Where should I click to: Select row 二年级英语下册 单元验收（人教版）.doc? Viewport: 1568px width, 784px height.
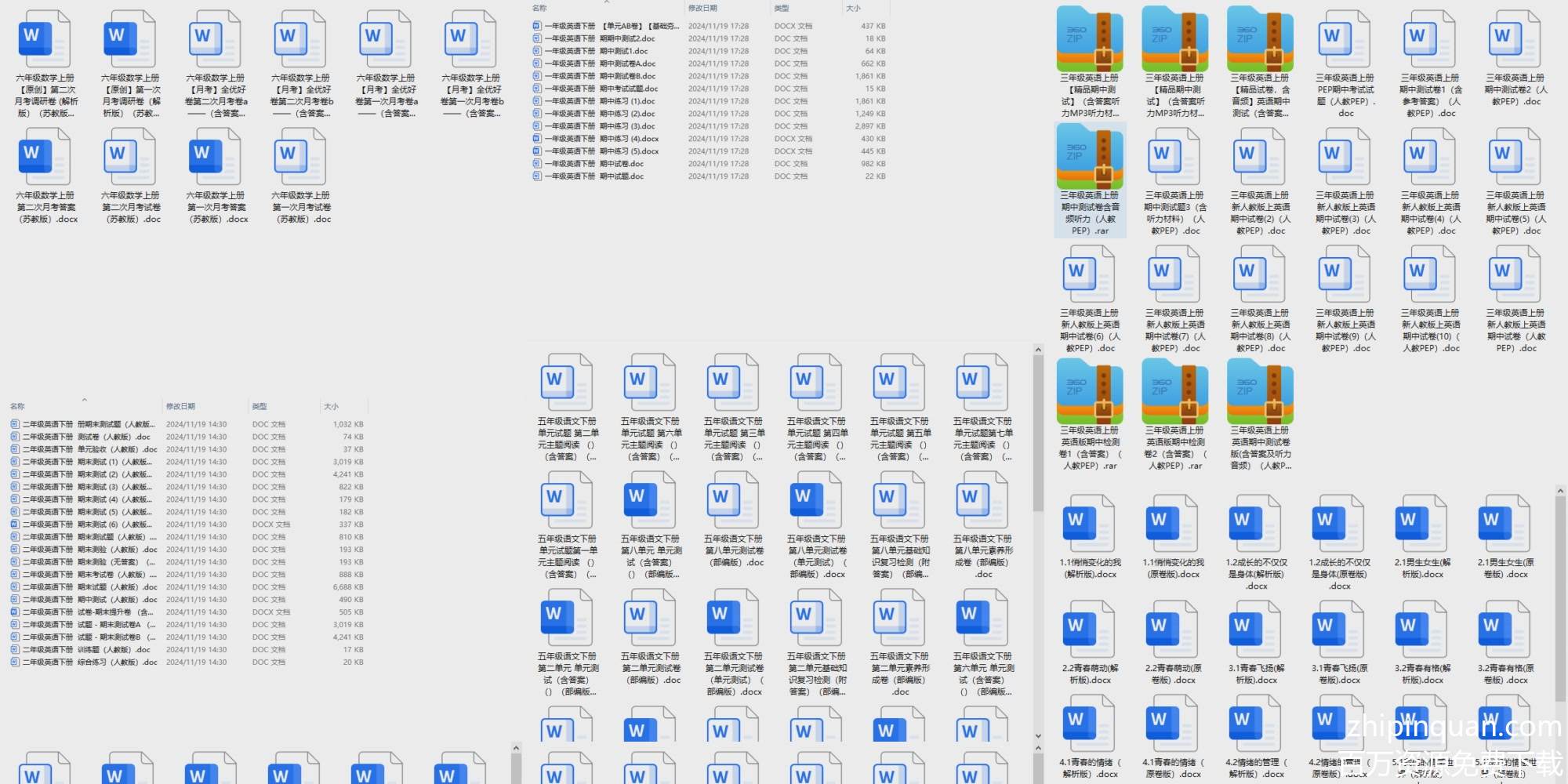pyautogui.click(x=187, y=449)
